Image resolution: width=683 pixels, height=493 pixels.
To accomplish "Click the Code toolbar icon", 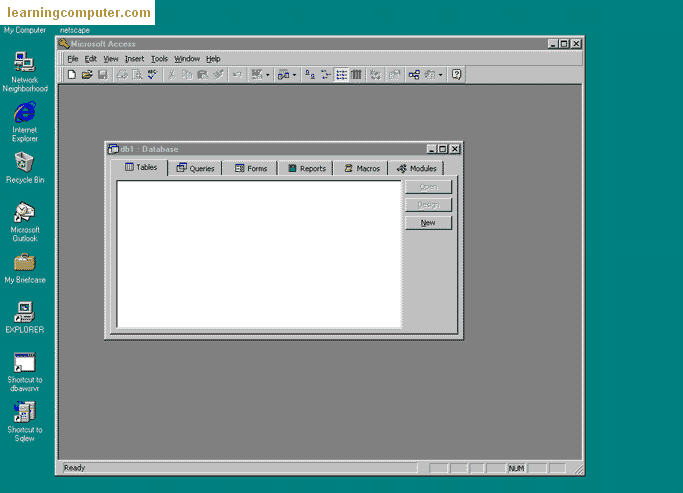I will (x=375, y=75).
